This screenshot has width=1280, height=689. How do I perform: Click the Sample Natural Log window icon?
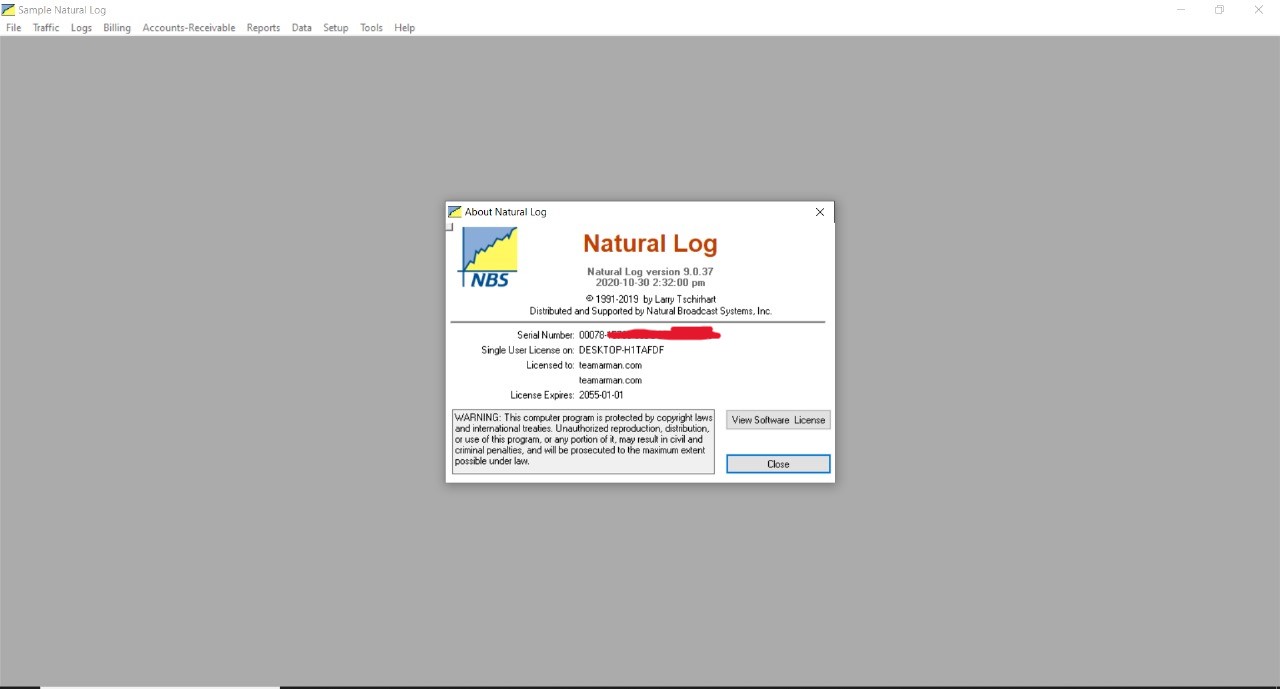click(9, 10)
